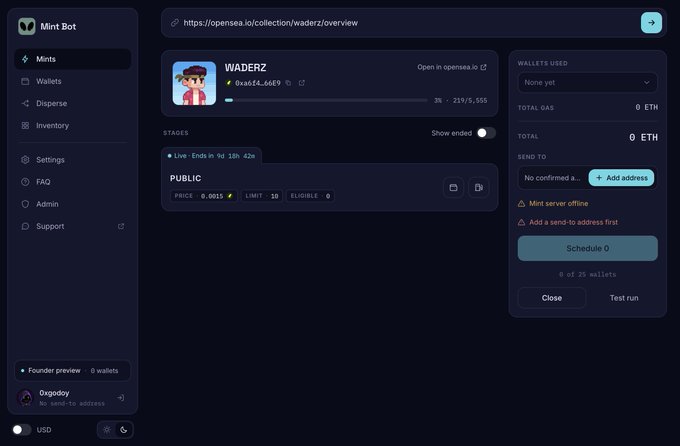Toggle the Show ended switch
The width and height of the screenshot is (680, 446).
(486, 133)
